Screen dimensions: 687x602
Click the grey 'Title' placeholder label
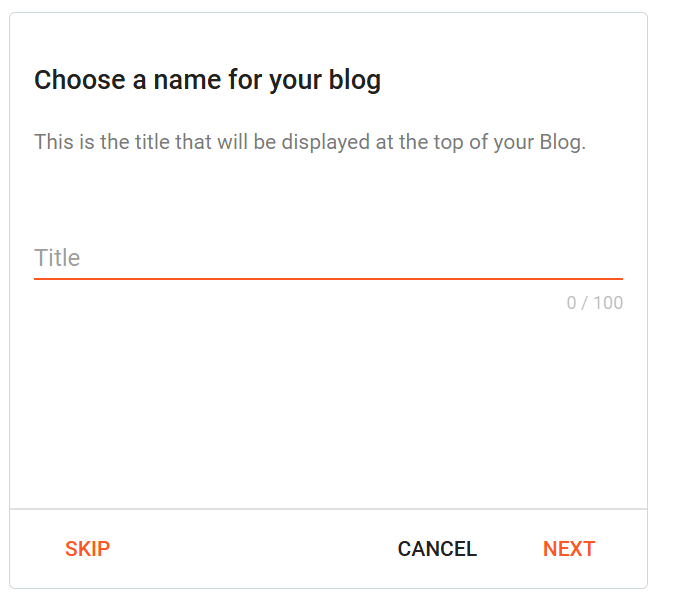pos(57,258)
